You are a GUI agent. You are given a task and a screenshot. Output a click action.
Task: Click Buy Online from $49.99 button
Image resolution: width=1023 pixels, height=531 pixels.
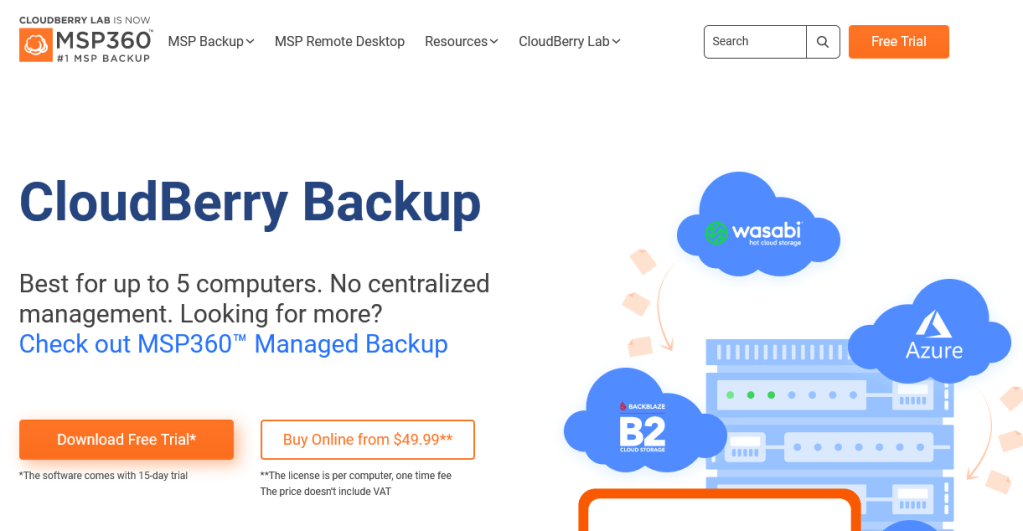point(367,440)
